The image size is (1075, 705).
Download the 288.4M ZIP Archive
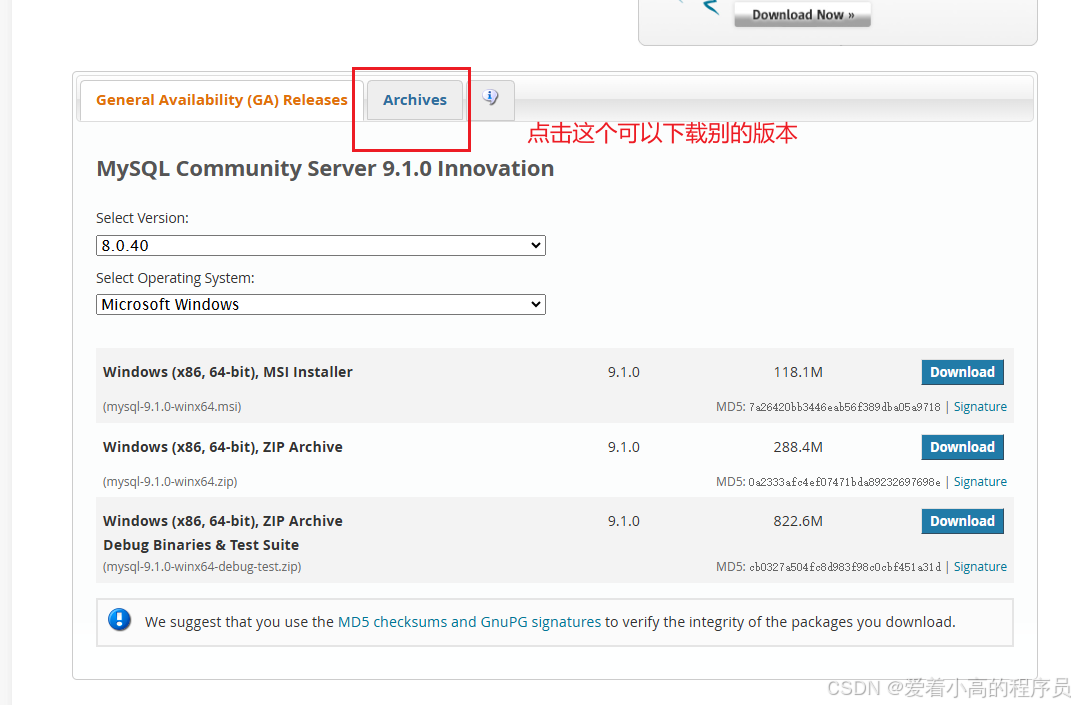(x=962, y=447)
